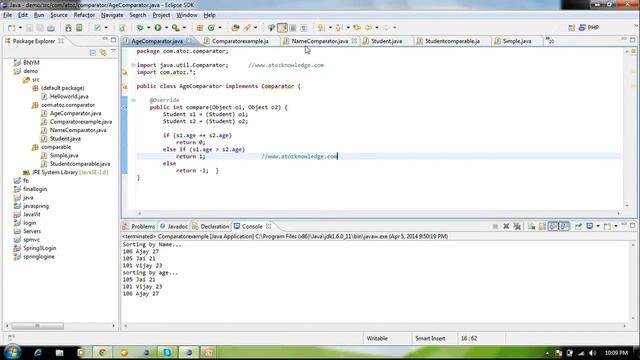Switch to Comparatorexample.java editor tab

tap(240, 41)
